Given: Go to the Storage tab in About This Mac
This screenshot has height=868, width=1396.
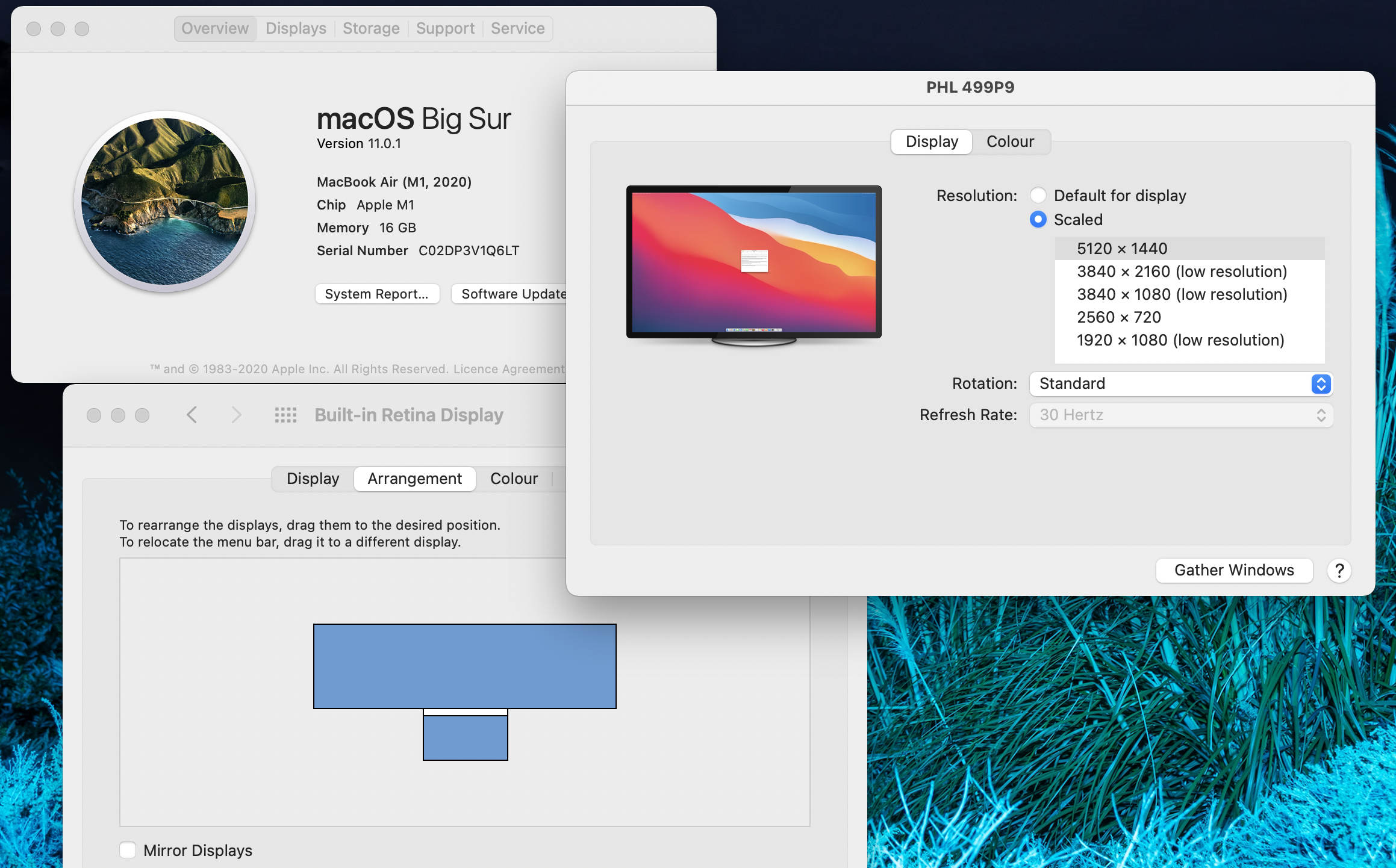Looking at the screenshot, I should coord(371,28).
